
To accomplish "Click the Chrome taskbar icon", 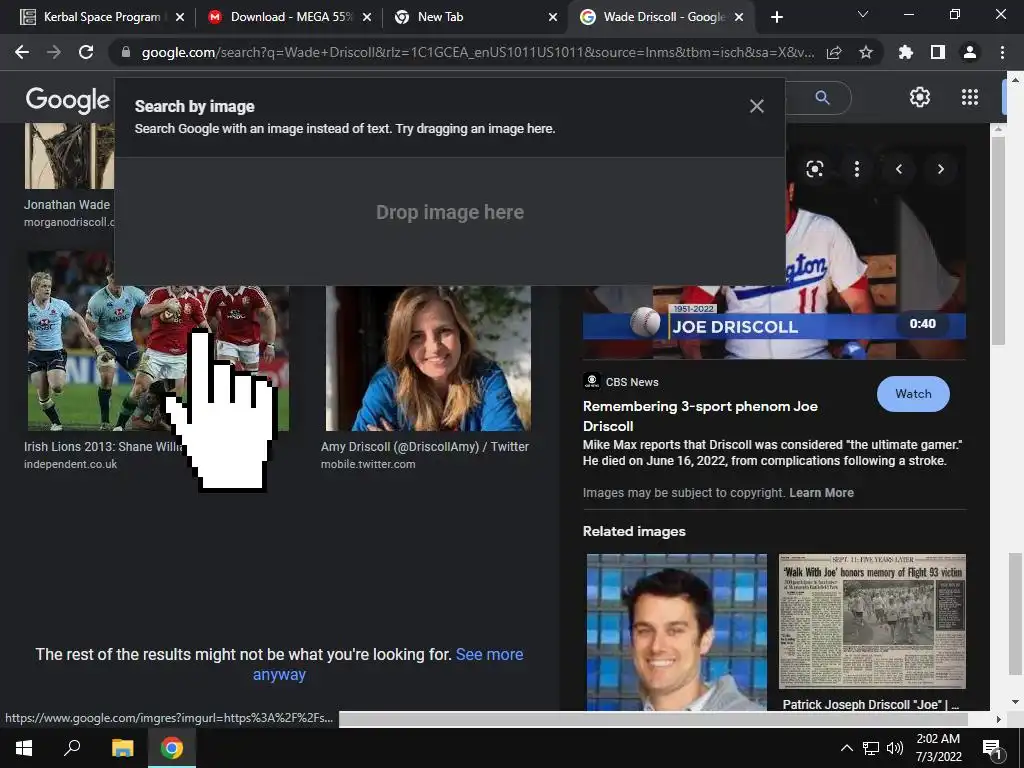I will [x=172, y=748].
